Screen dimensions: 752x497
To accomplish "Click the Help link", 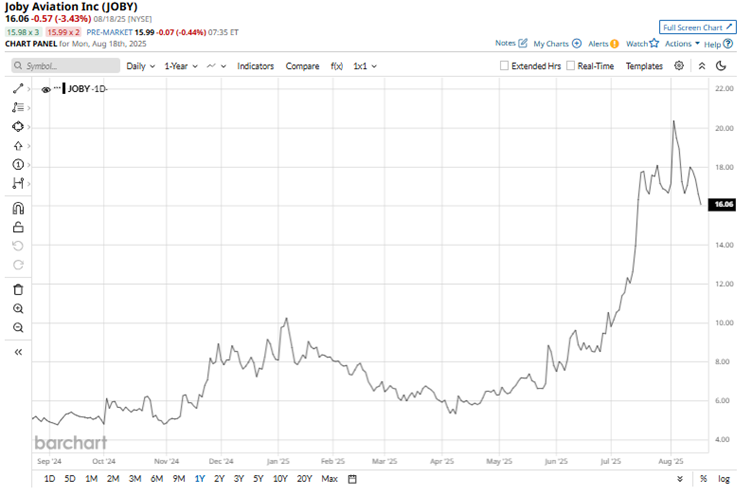I will pyautogui.click(x=712, y=44).
